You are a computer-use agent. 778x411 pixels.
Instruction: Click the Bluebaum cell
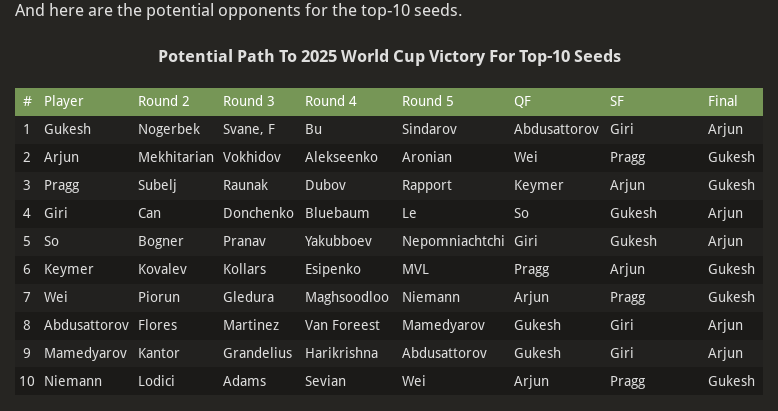pos(337,213)
